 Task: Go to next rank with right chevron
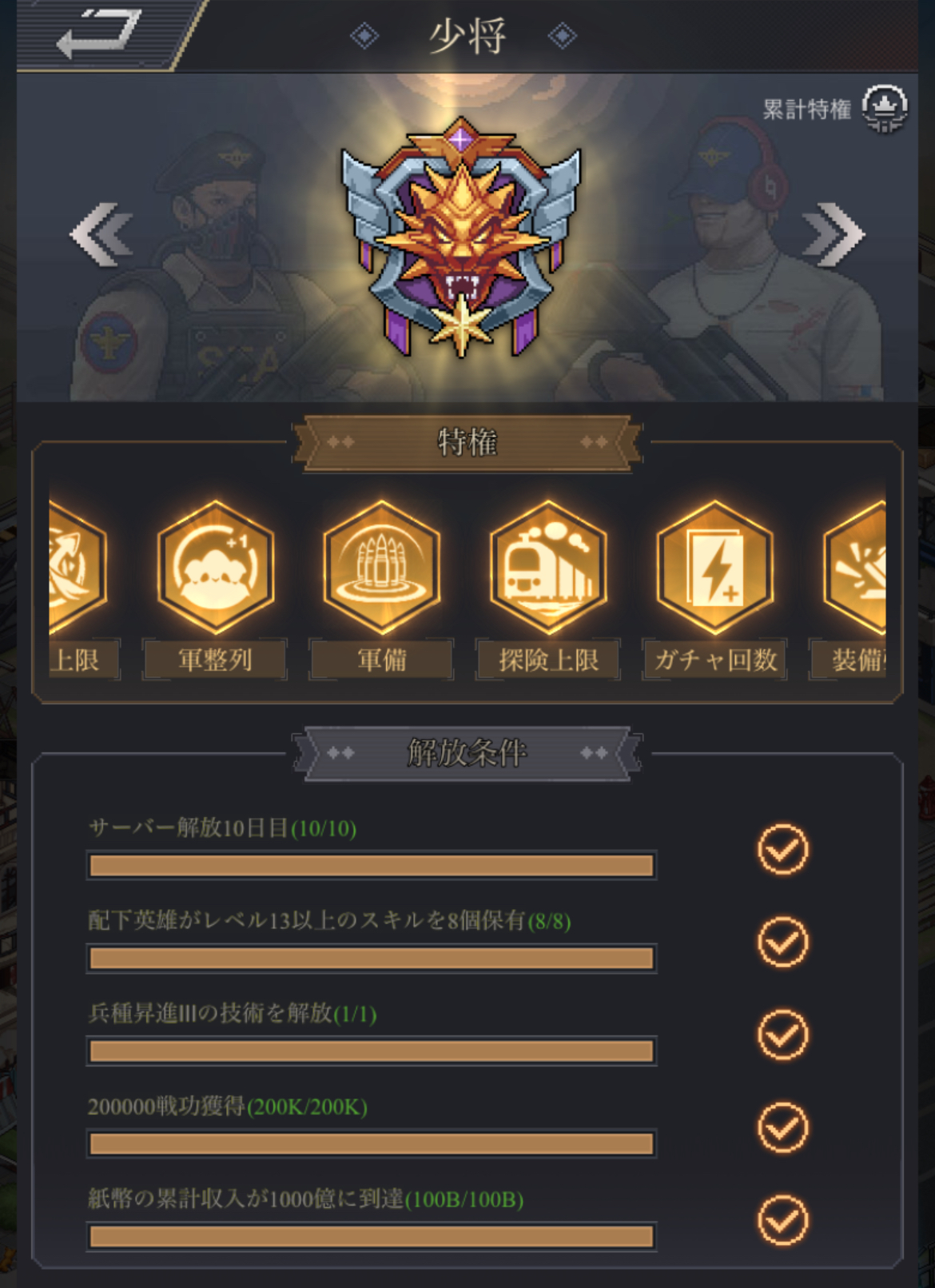pos(834,234)
